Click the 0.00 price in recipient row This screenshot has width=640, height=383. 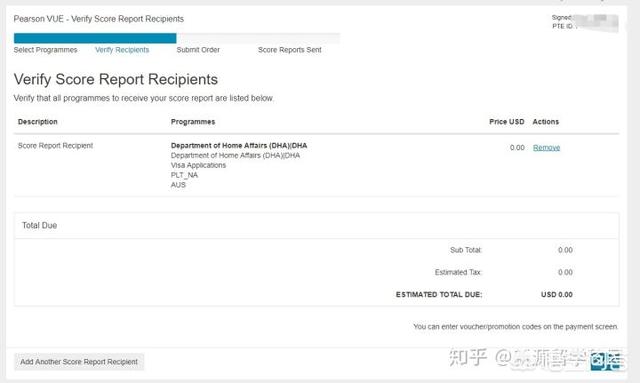pyautogui.click(x=517, y=148)
